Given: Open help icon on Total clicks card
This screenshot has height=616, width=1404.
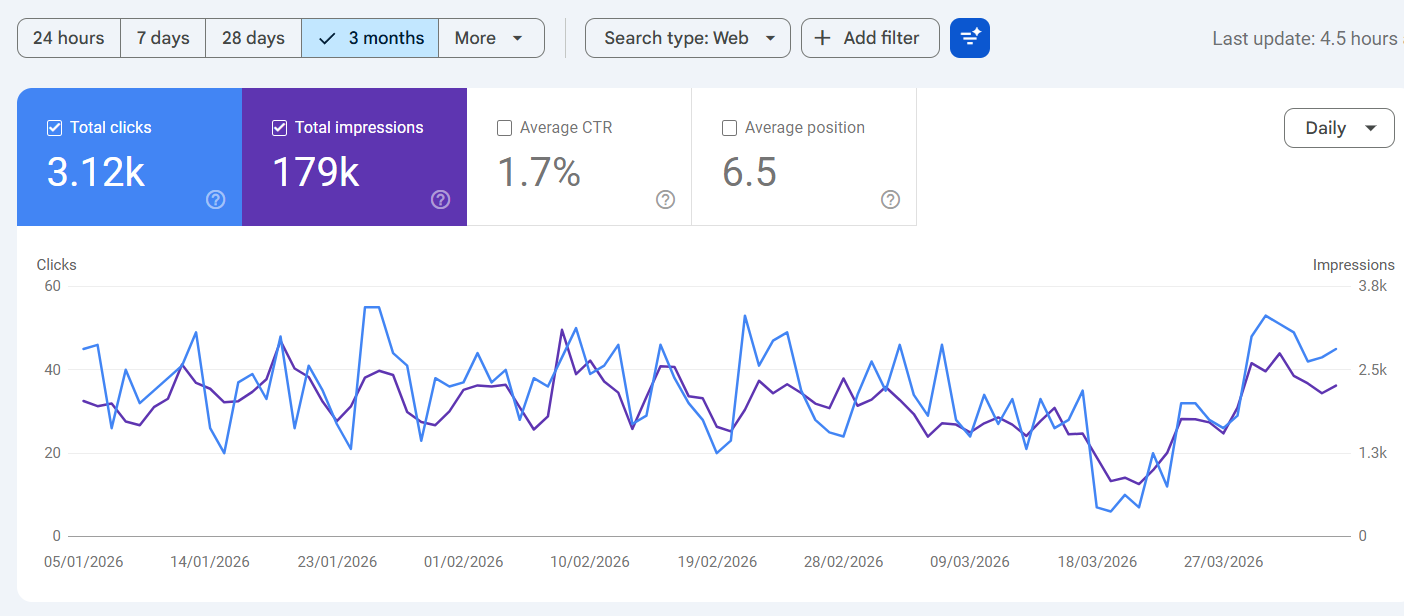Looking at the screenshot, I should (x=215, y=200).
